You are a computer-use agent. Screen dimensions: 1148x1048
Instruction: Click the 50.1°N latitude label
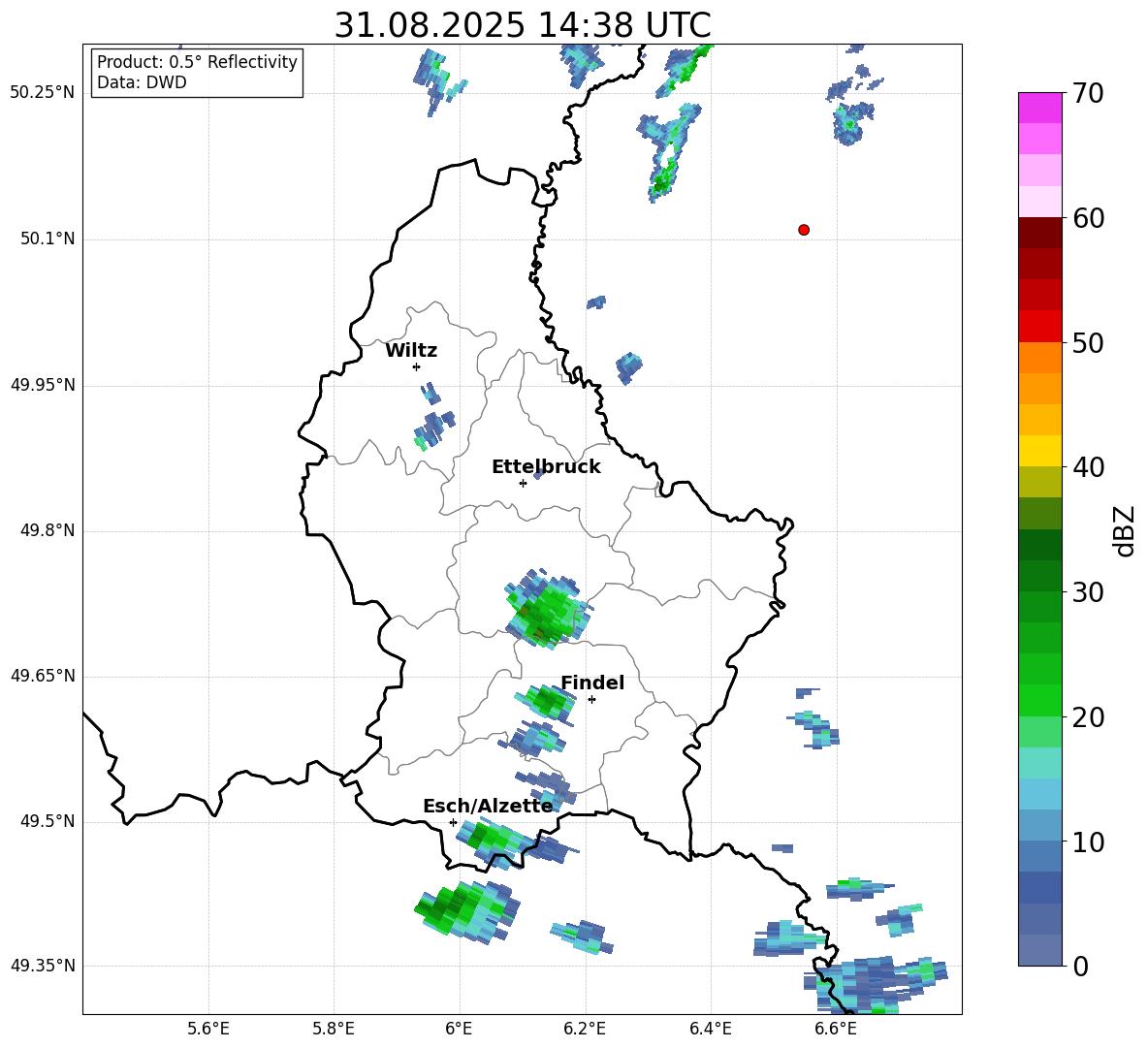coord(48,238)
